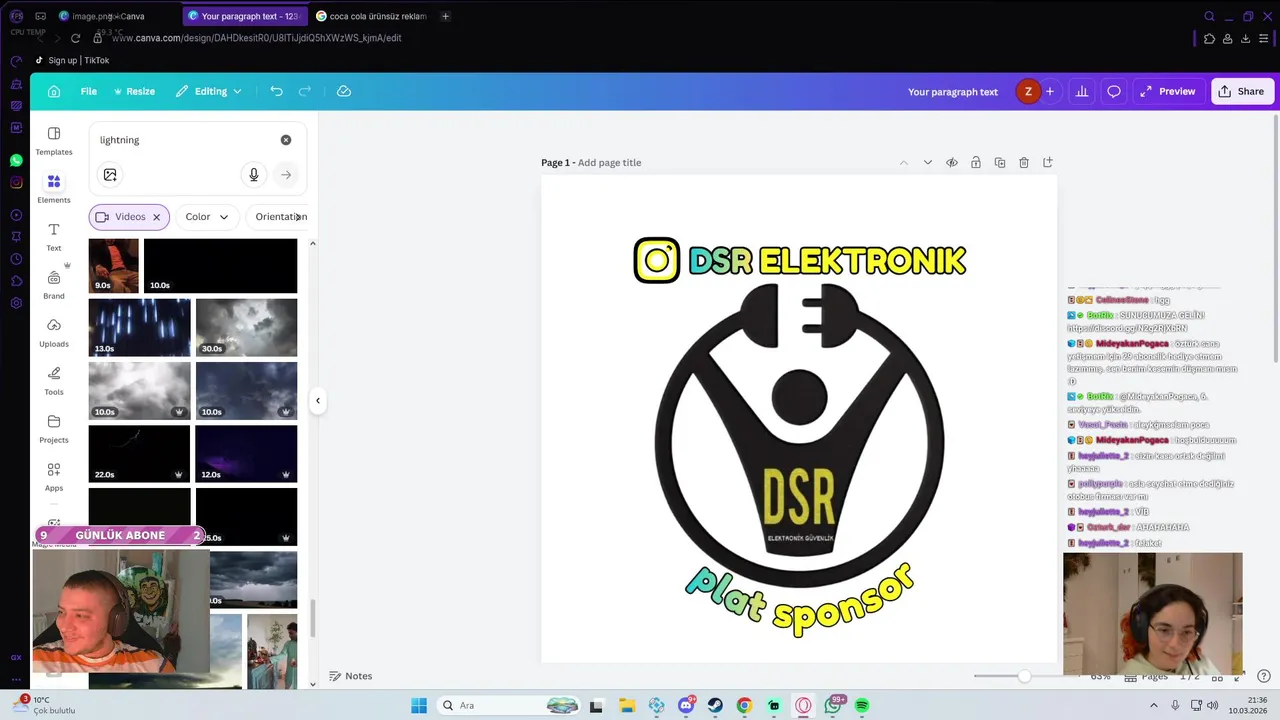Open the comments speech bubble
Image resolution: width=1280 pixels, height=720 pixels.
point(1114,91)
